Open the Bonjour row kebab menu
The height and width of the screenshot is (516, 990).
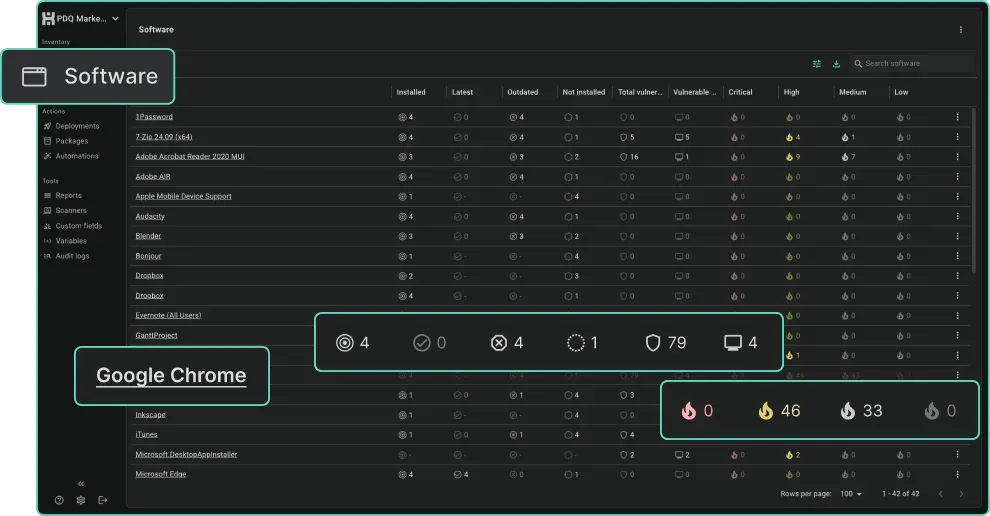[957, 256]
